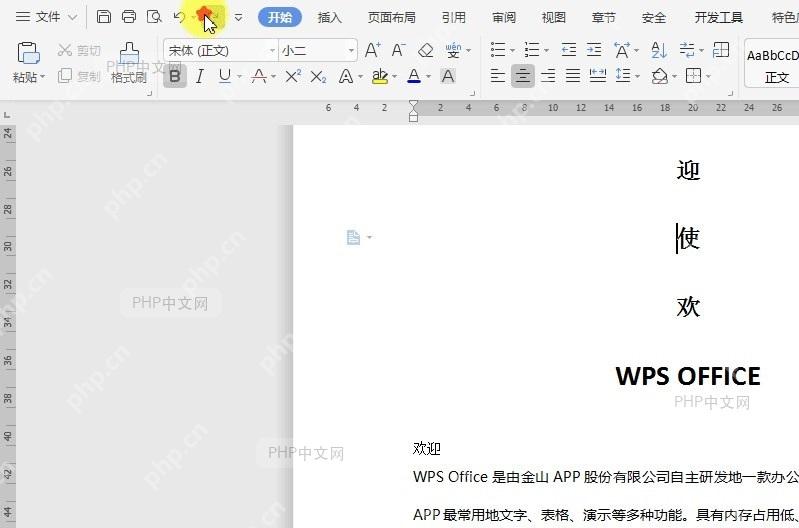The height and width of the screenshot is (528, 799).
Task: Open Print Preview icon
Action: tap(154, 16)
